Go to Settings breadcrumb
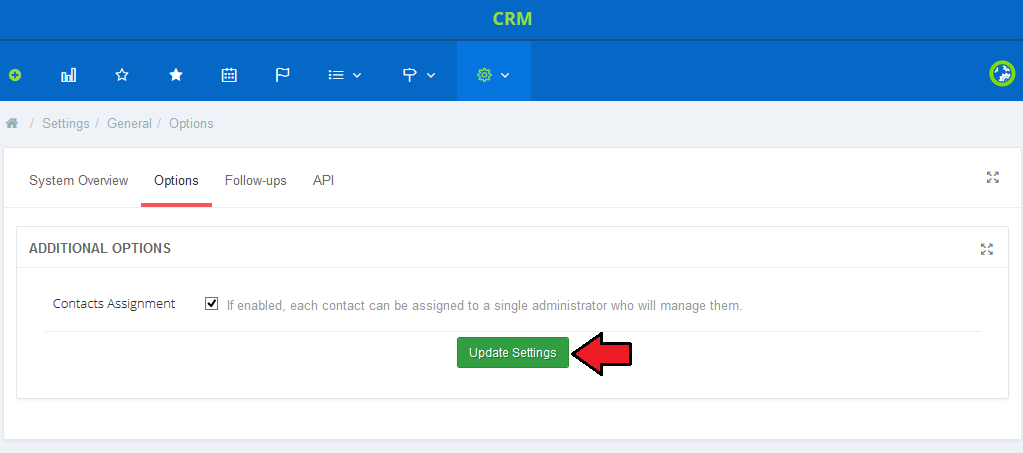1023x453 pixels. coord(66,123)
